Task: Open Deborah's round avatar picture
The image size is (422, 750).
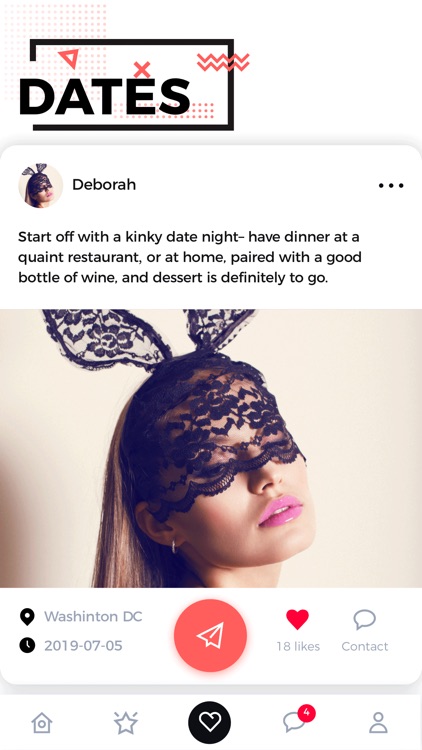Action: [x=41, y=185]
